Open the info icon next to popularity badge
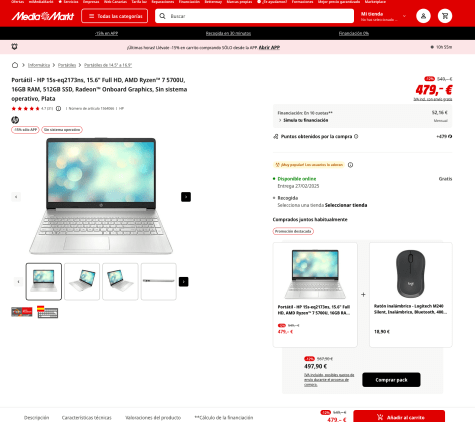The width and height of the screenshot is (475, 422). (350, 165)
